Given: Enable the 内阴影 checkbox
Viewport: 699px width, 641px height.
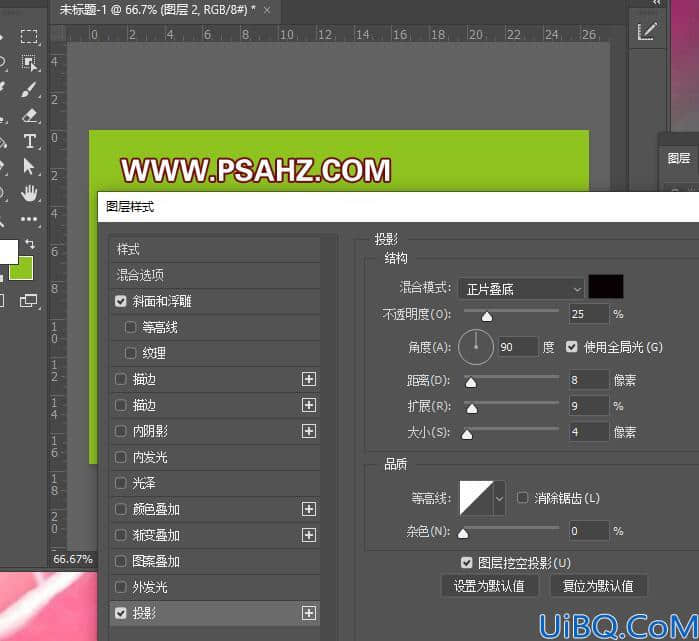Looking at the screenshot, I should pos(120,431).
